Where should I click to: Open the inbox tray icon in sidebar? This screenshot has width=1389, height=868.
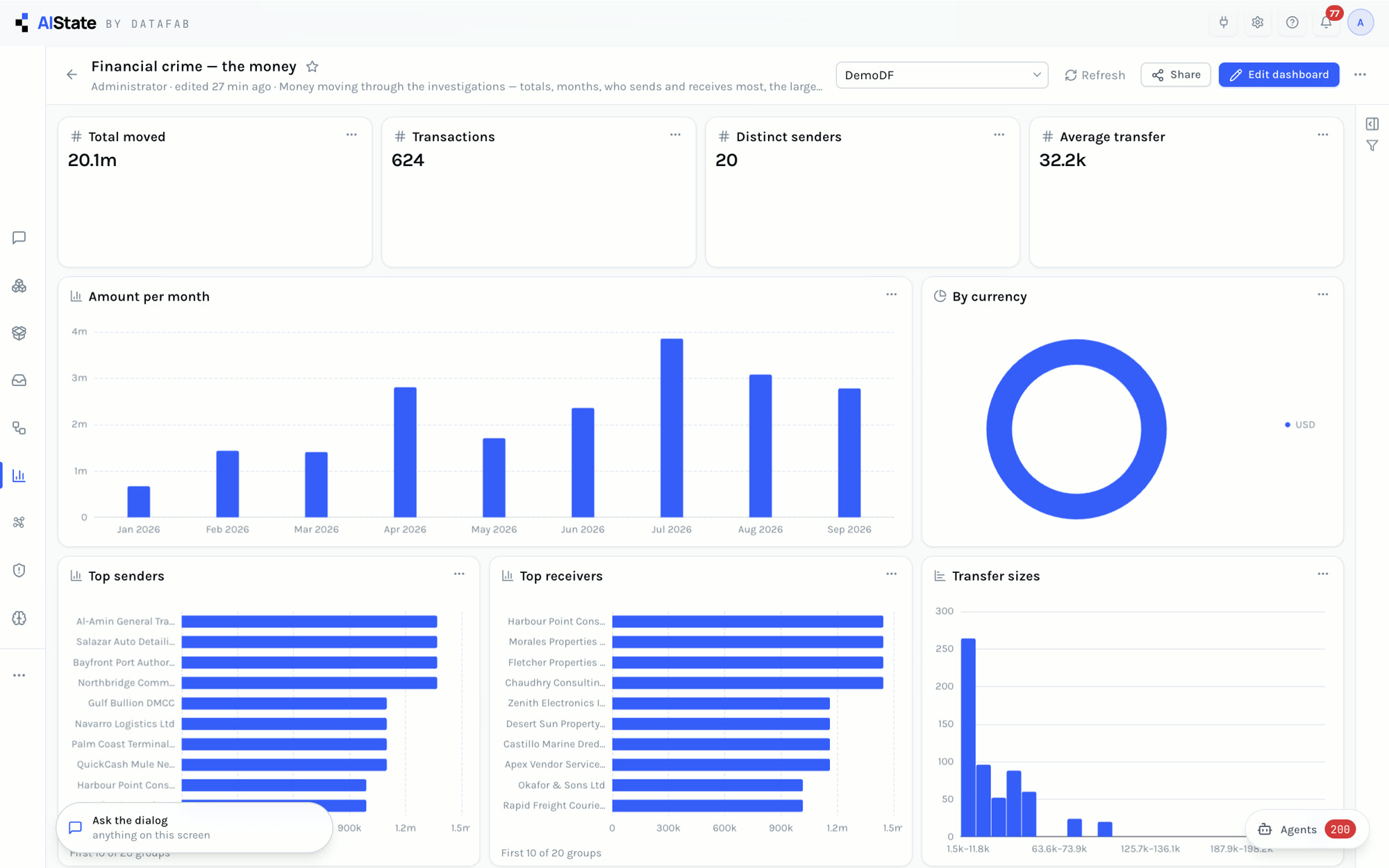click(x=19, y=381)
